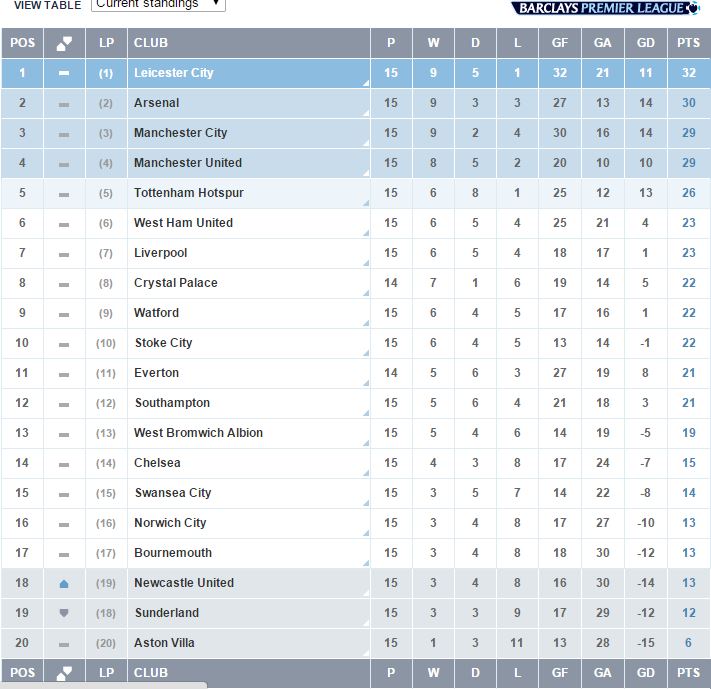The height and width of the screenshot is (689, 711).
Task: Sort table by GD column header
Action: click(x=646, y=43)
